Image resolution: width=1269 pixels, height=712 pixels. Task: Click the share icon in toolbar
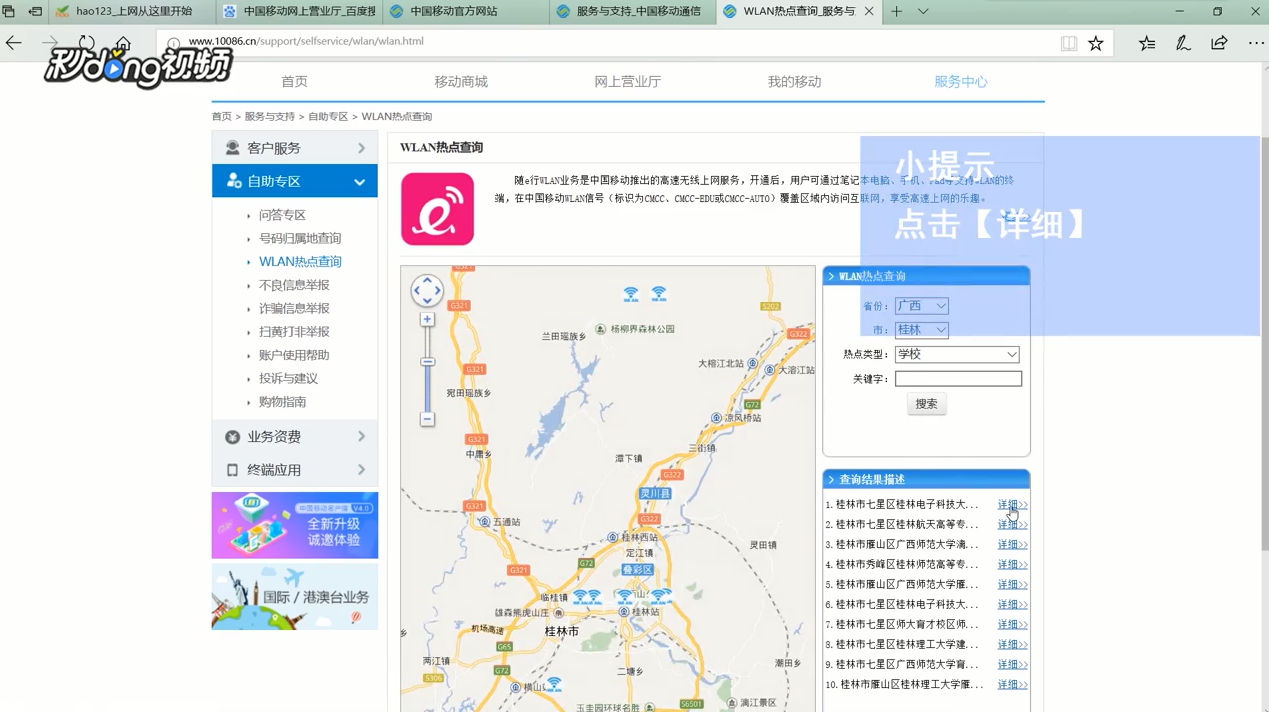pyautogui.click(x=1219, y=43)
